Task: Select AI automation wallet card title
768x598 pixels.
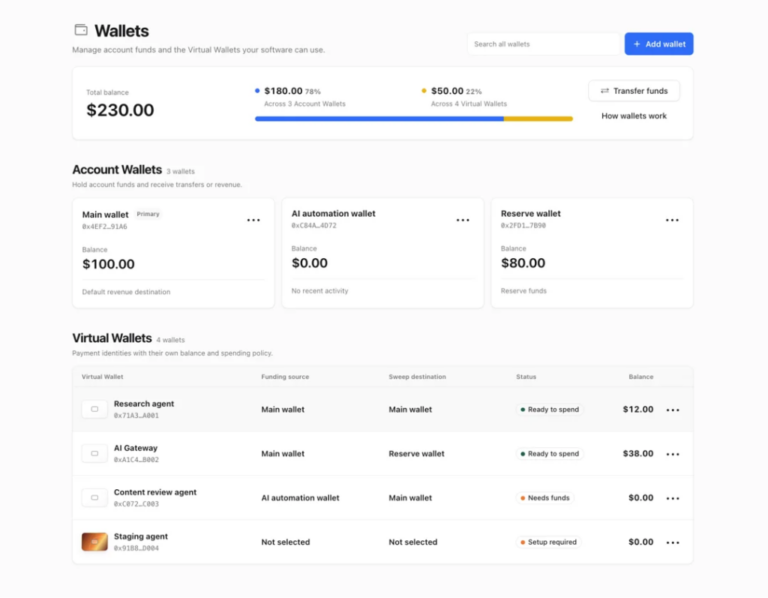Action: click(333, 214)
